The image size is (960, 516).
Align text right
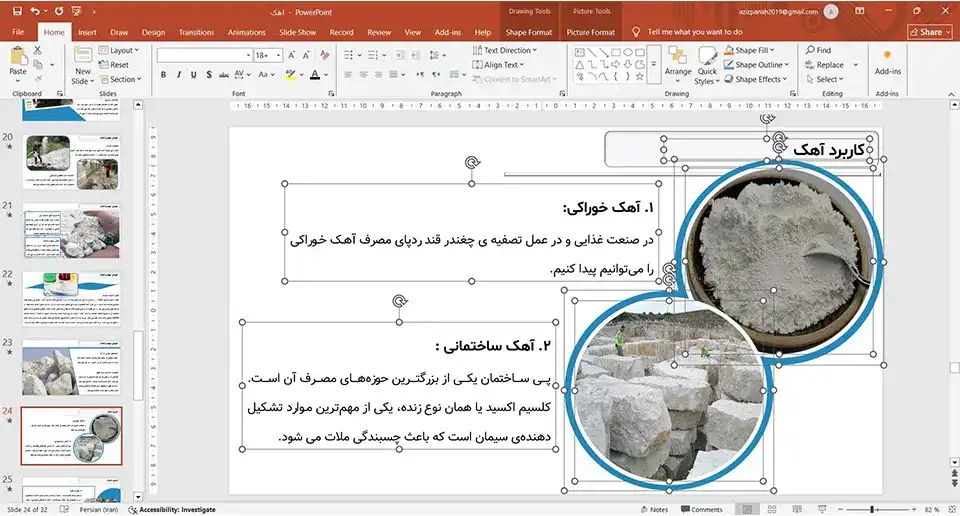[x=378, y=75]
